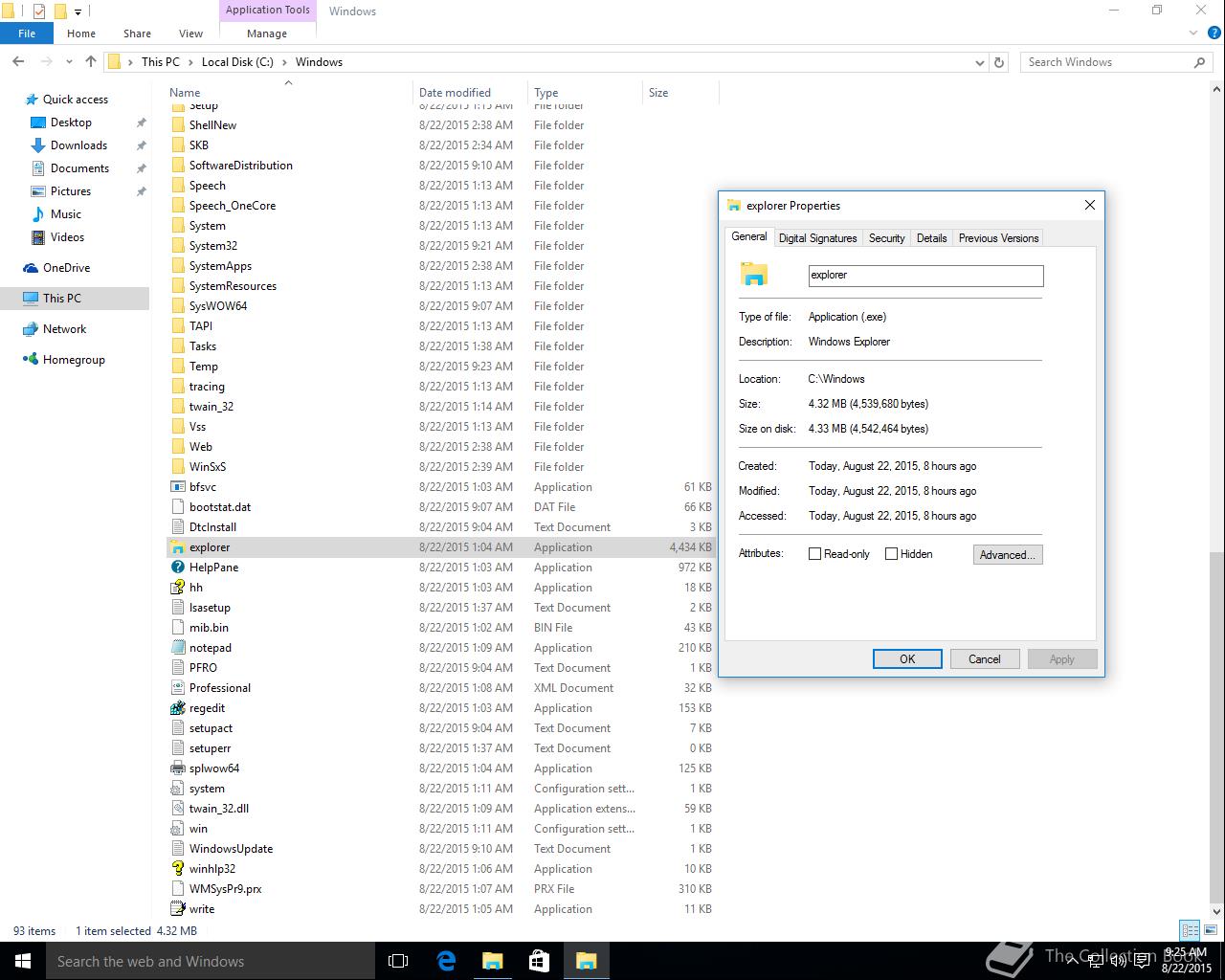Select the winhlp32 application icon

[177, 869]
